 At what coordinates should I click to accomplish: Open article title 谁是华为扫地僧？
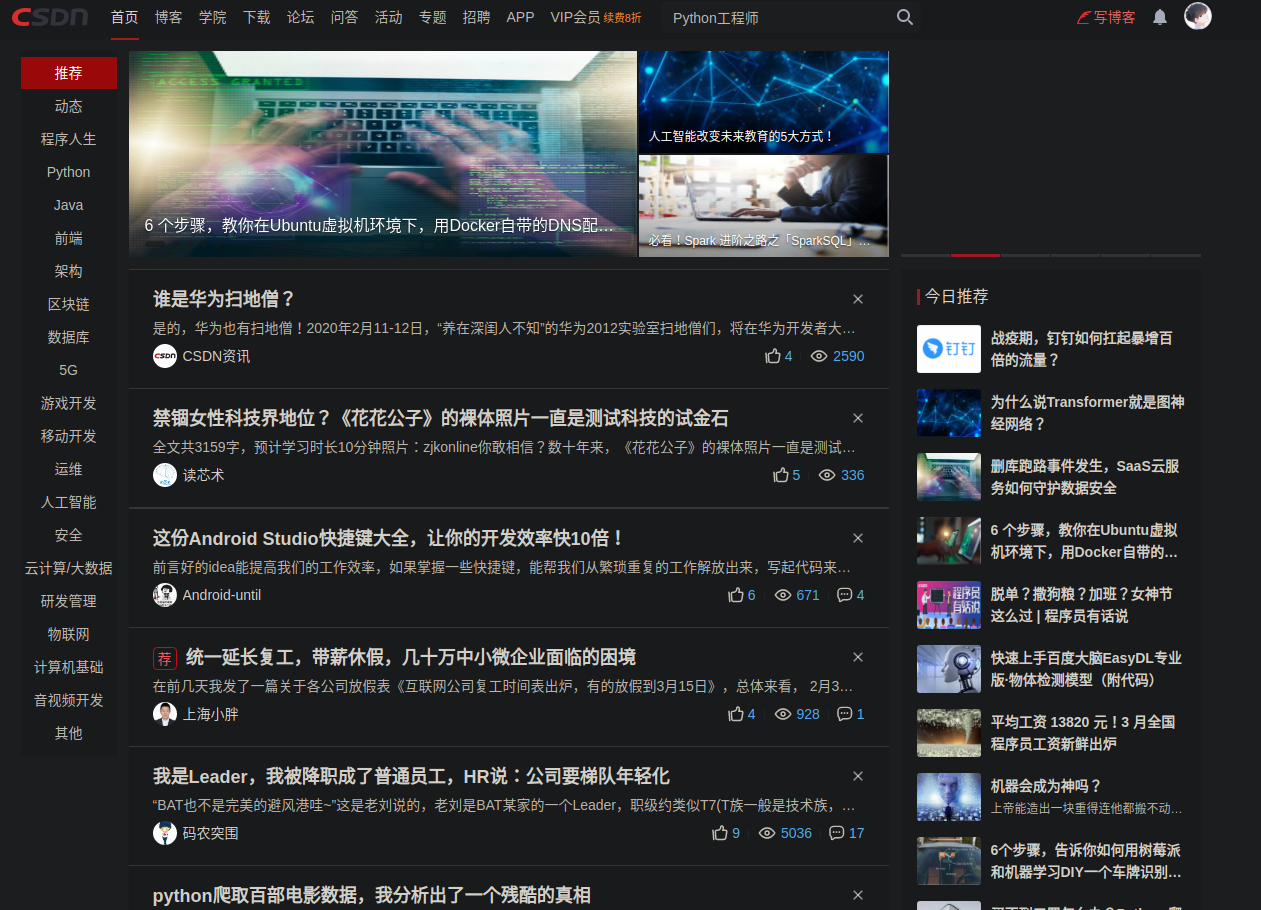coord(224,299)
